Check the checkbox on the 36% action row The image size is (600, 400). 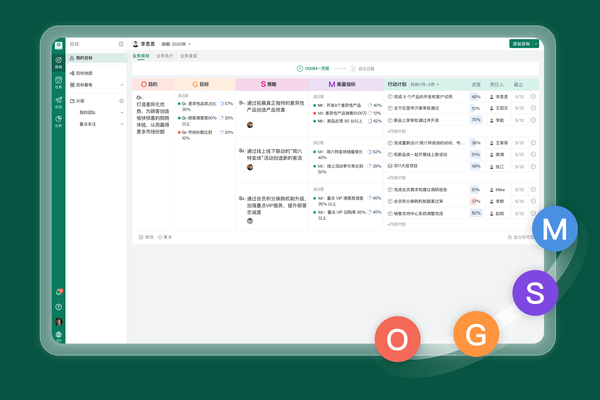click(390, 143)
